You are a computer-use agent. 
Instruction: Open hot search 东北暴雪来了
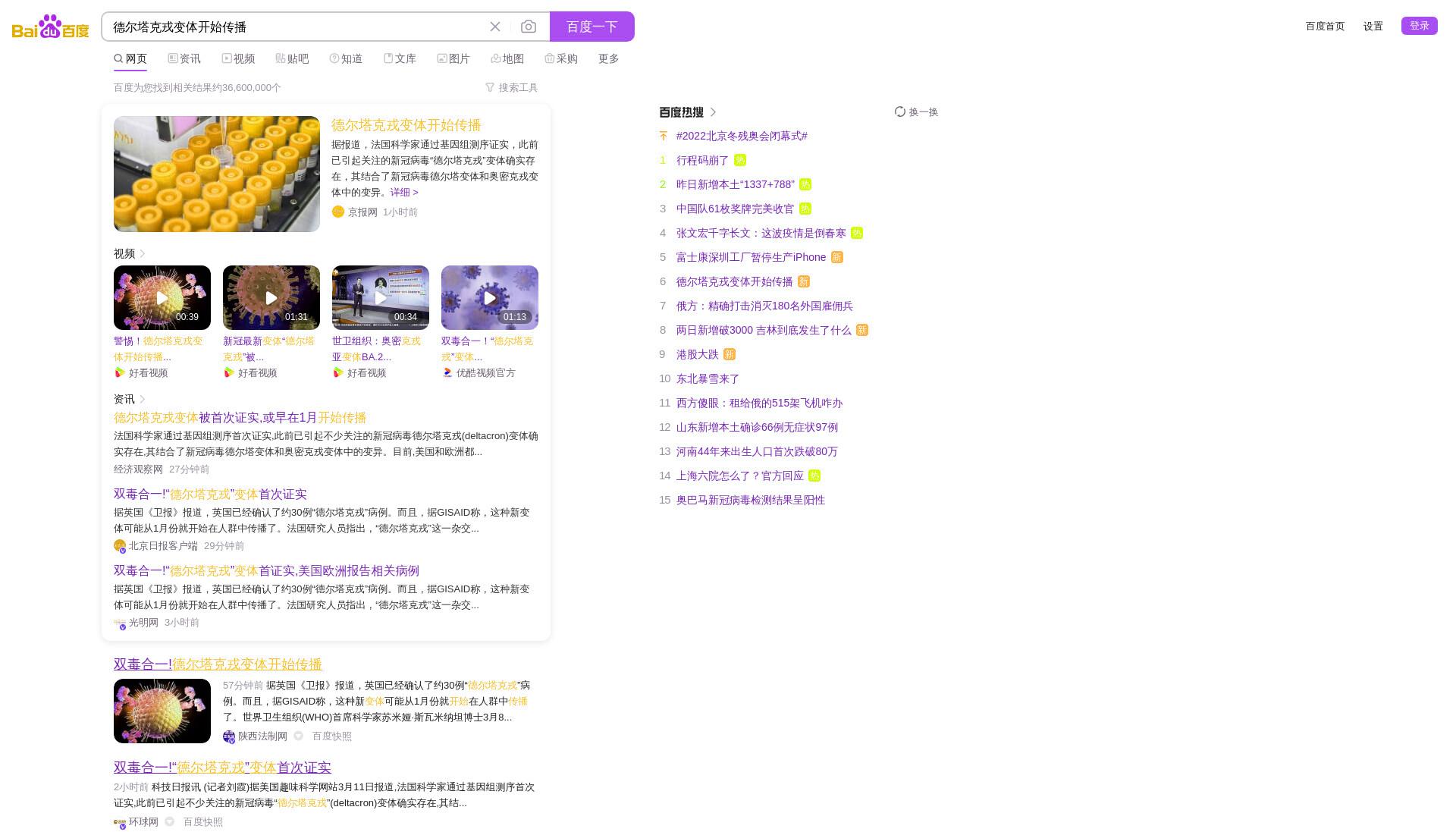[x=708, y=378]
